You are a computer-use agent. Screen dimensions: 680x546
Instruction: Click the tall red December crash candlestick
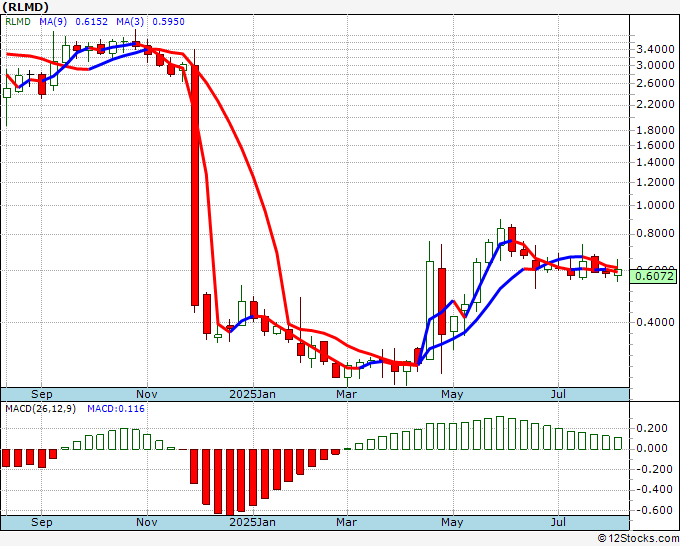tap(195, 185)
